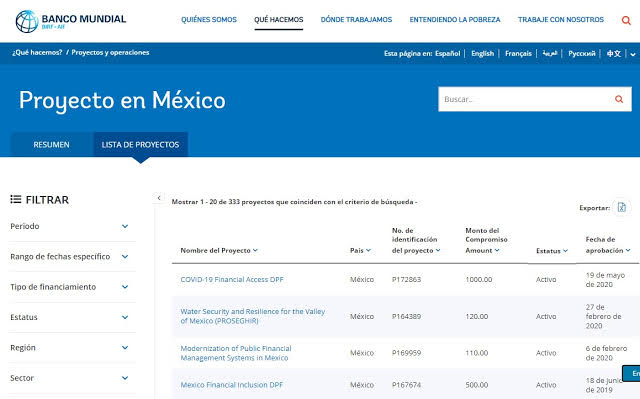
Task: Click the FILTRAR list icon
Action: (x=16, y=199)
